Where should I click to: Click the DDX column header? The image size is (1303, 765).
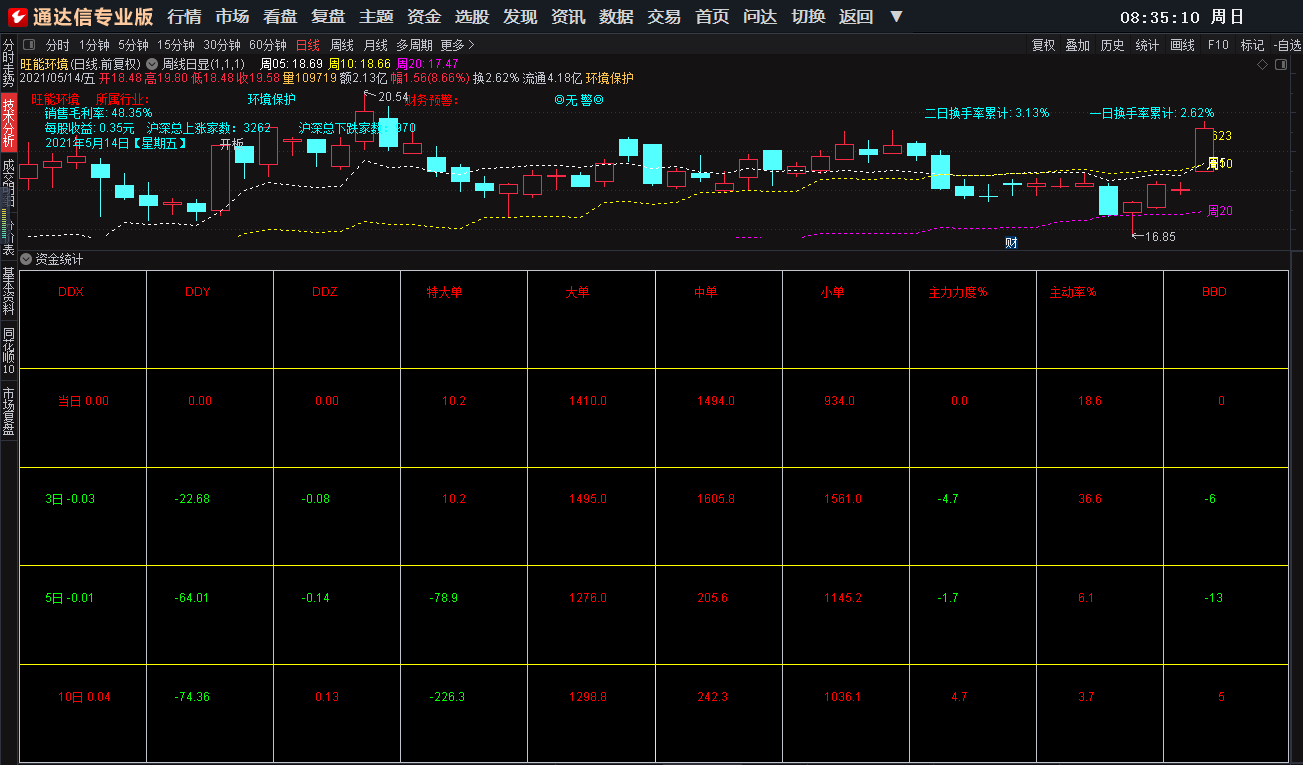coord(70,292)
